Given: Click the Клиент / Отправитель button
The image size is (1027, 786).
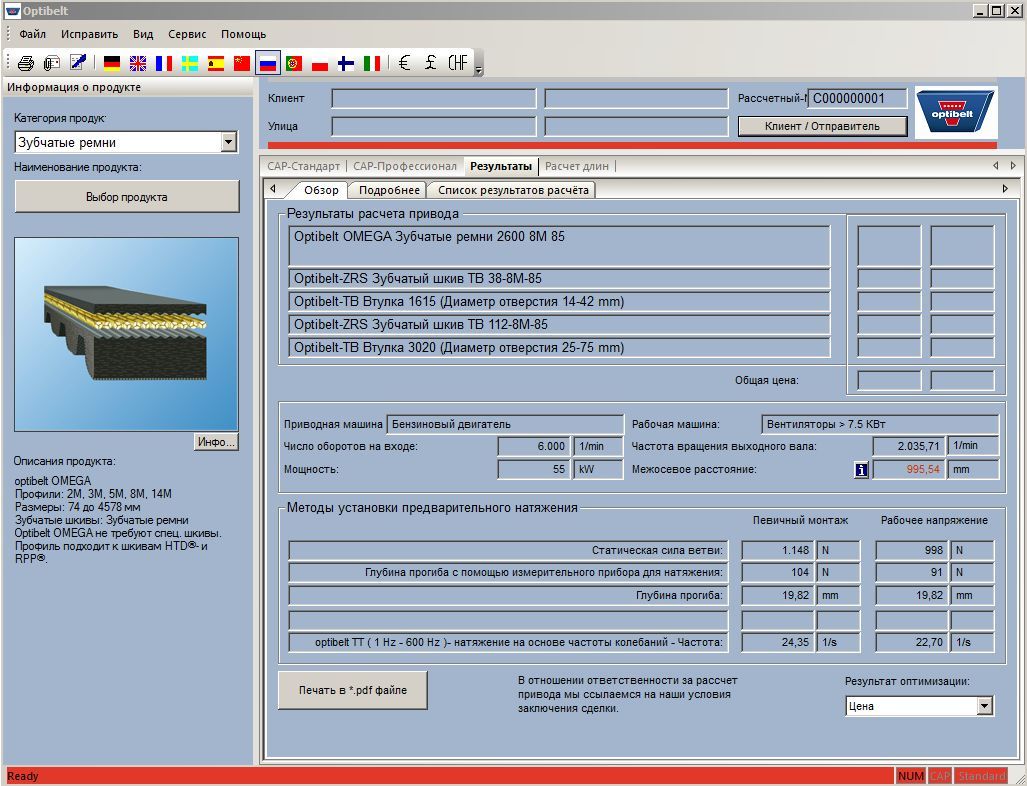Looking at the screenshot, I should (x=822, y=127).
